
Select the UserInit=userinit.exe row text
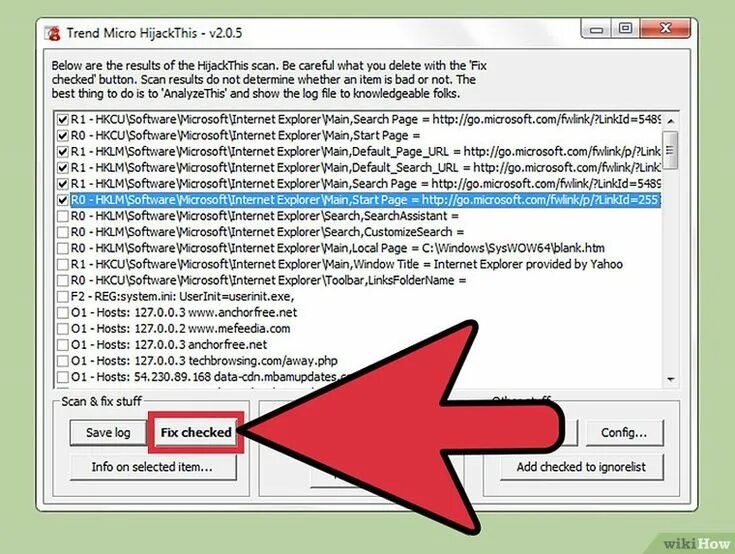(x=182, y=296)
